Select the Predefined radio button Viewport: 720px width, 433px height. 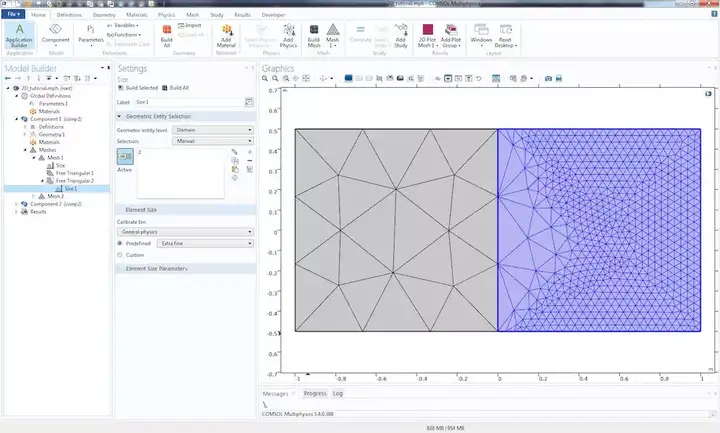(x=120, y=243)
